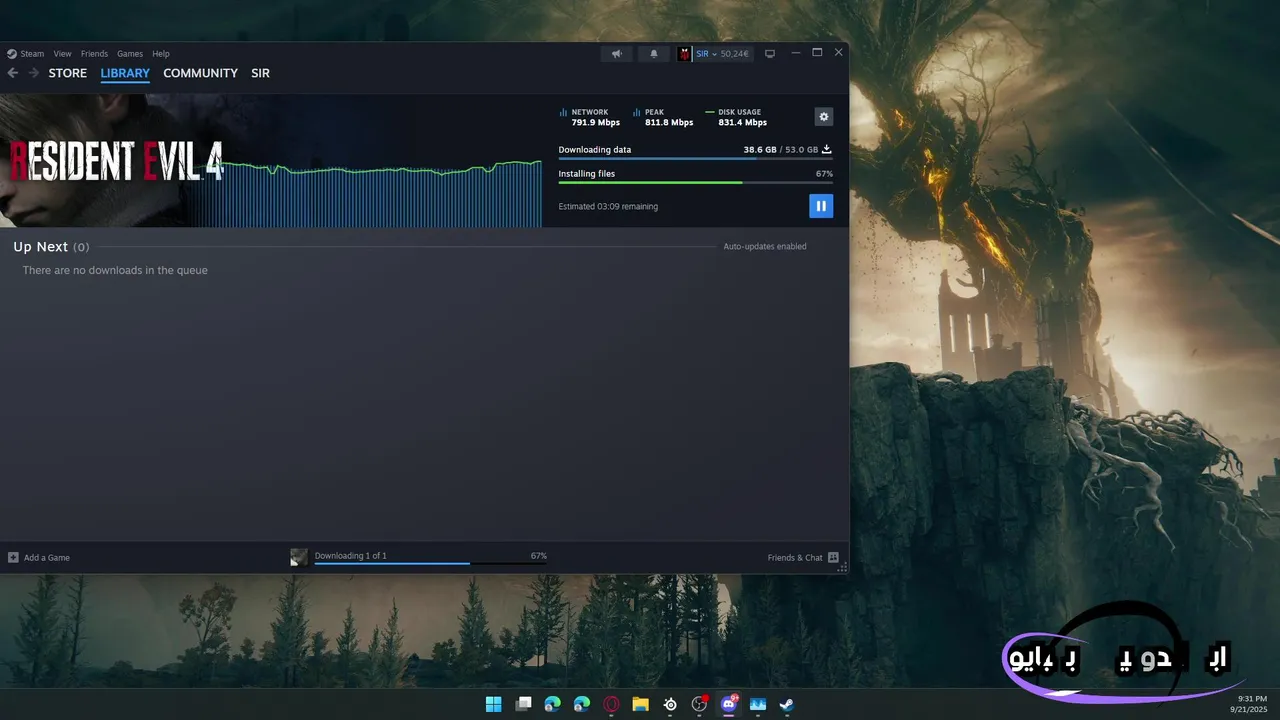Maximize the Steam window

point(817,53)
